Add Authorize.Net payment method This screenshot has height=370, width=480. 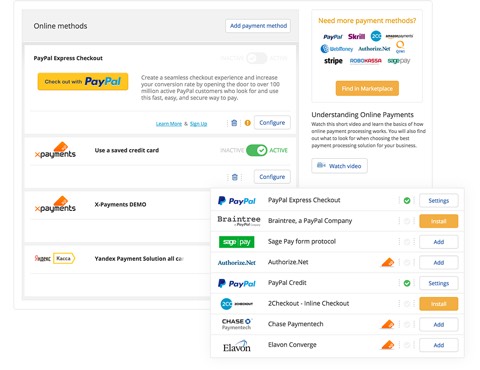coord(438,263)
